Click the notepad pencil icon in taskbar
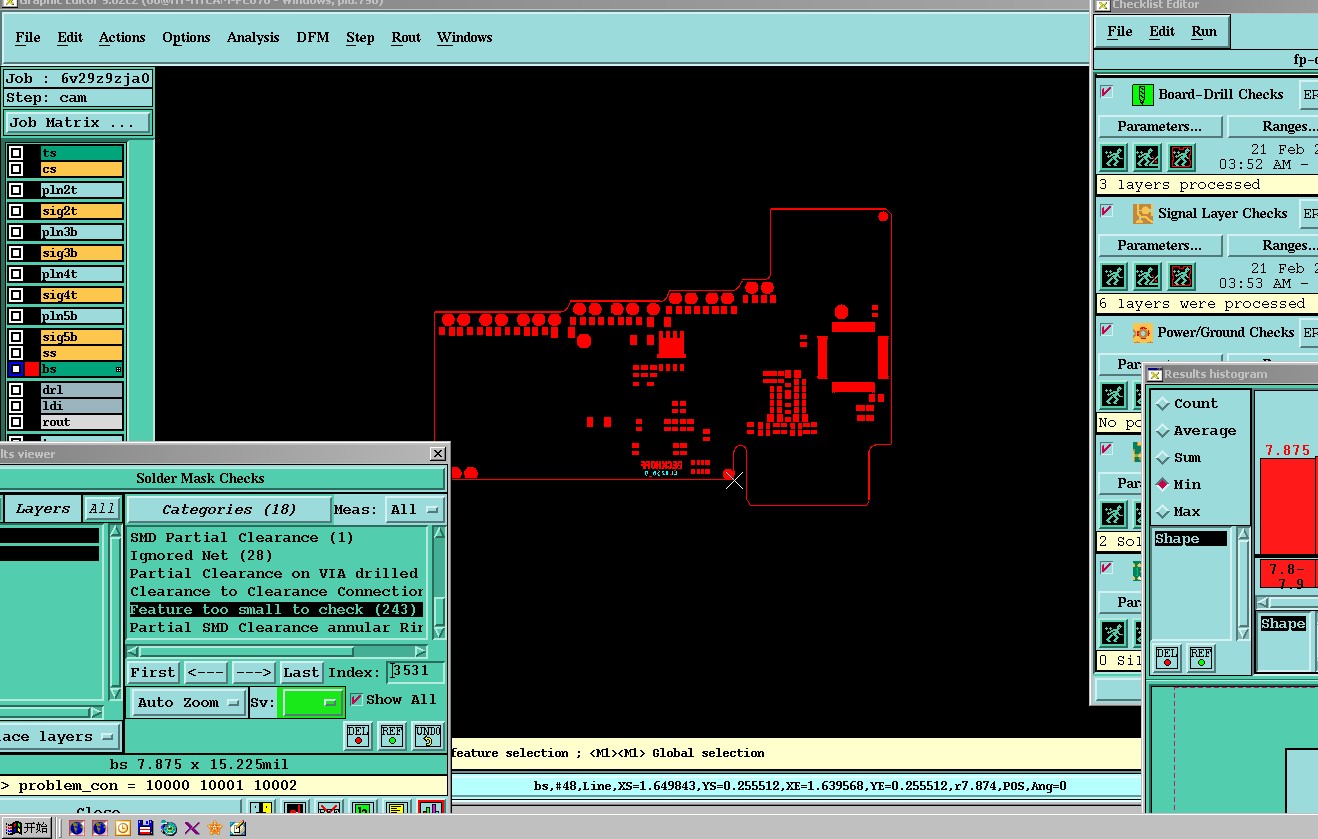1318x839 pixels. tap(238, 828)
